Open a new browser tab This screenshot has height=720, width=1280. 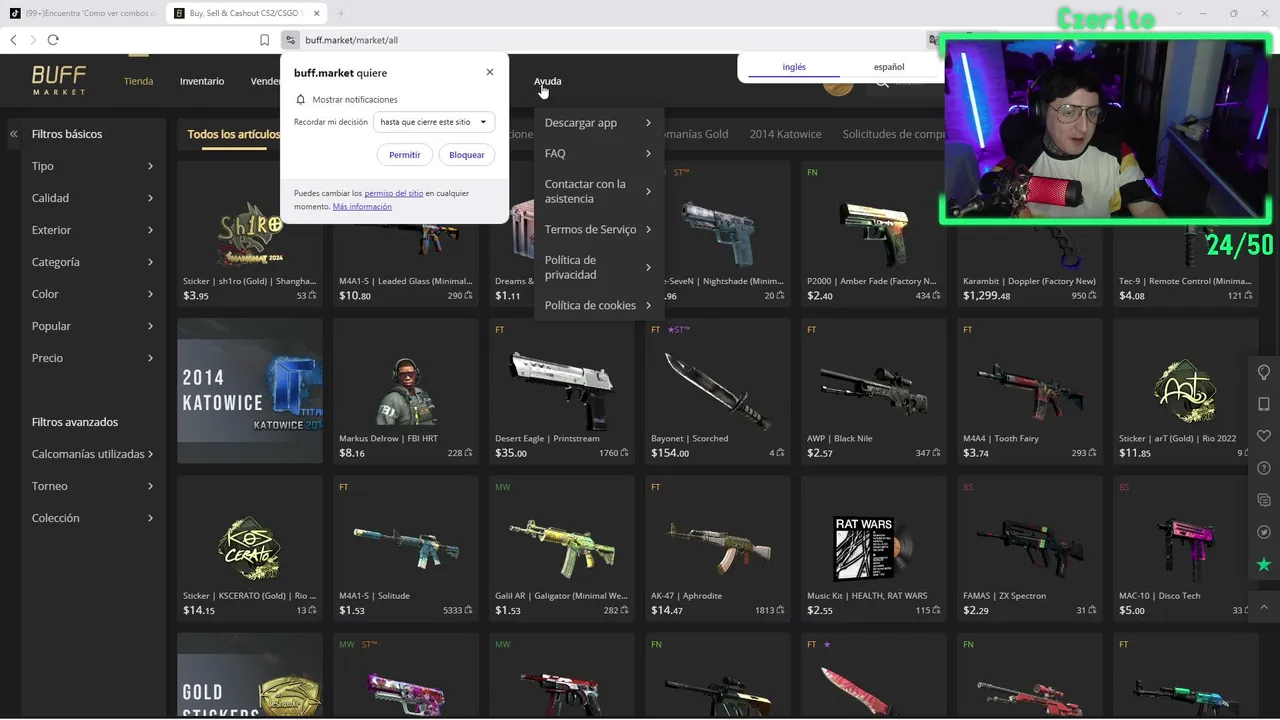tap(340, 13)
